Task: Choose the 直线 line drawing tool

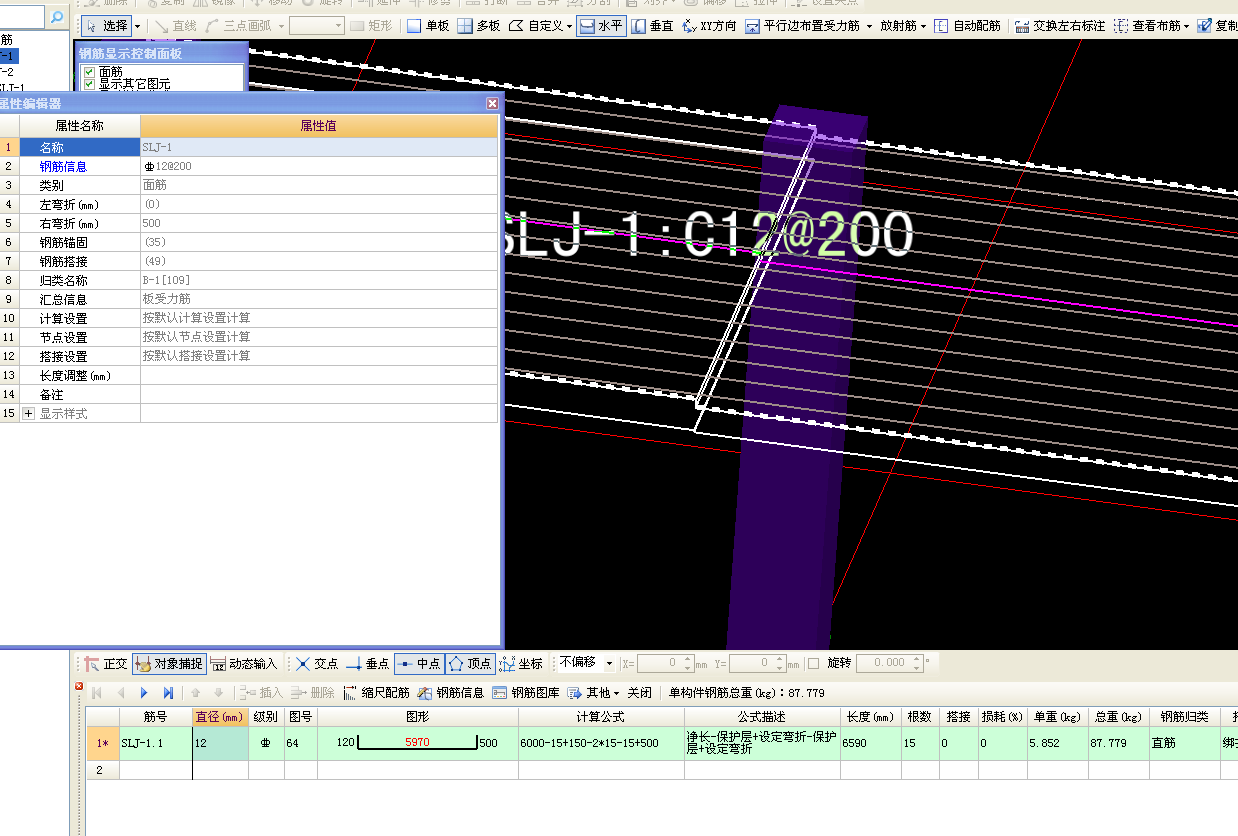Action: [174, 26]
